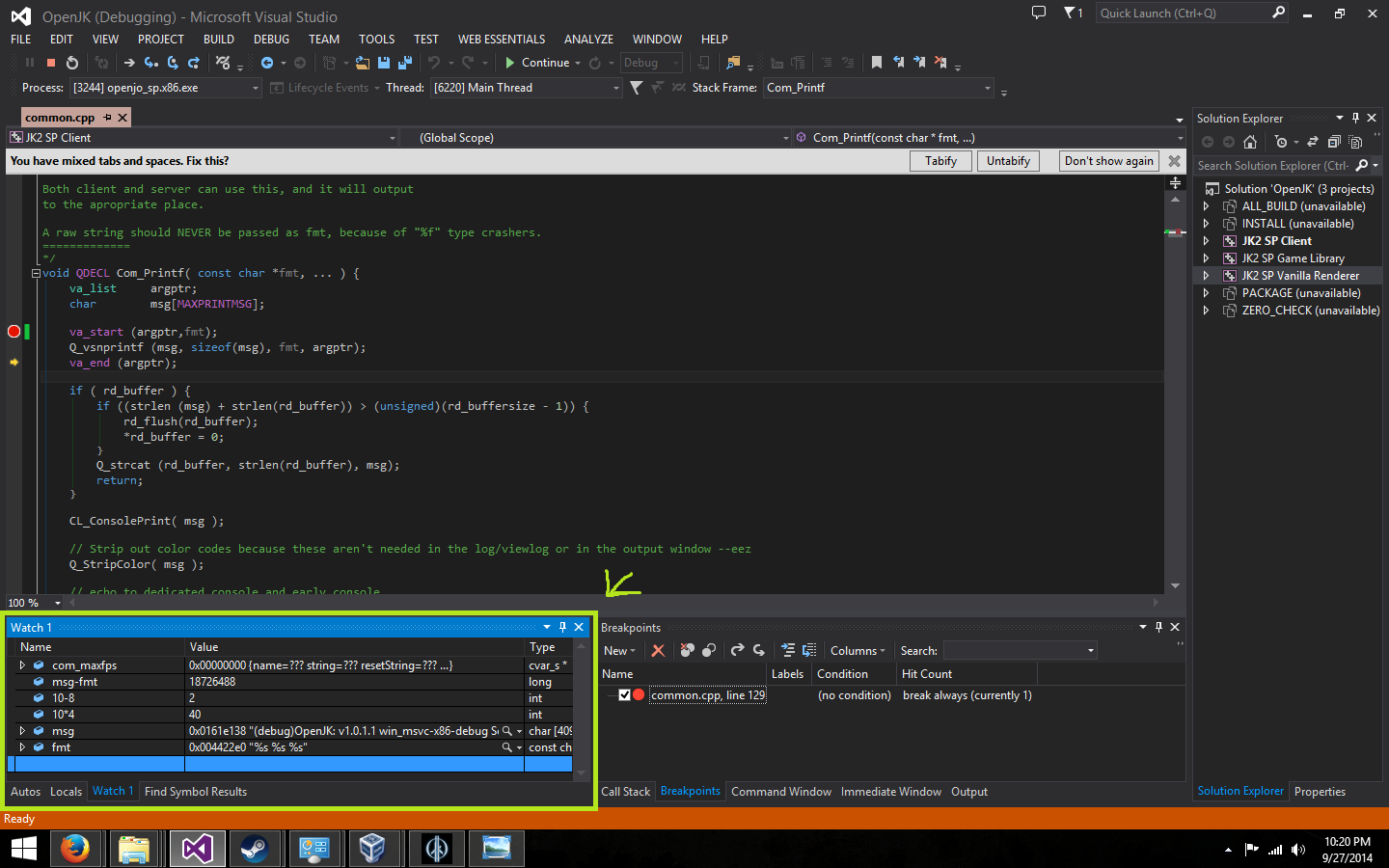This screenshot has width=1389, height=868.
Task: Switch to the Properties tab
Action: [x=1320, y=792]
